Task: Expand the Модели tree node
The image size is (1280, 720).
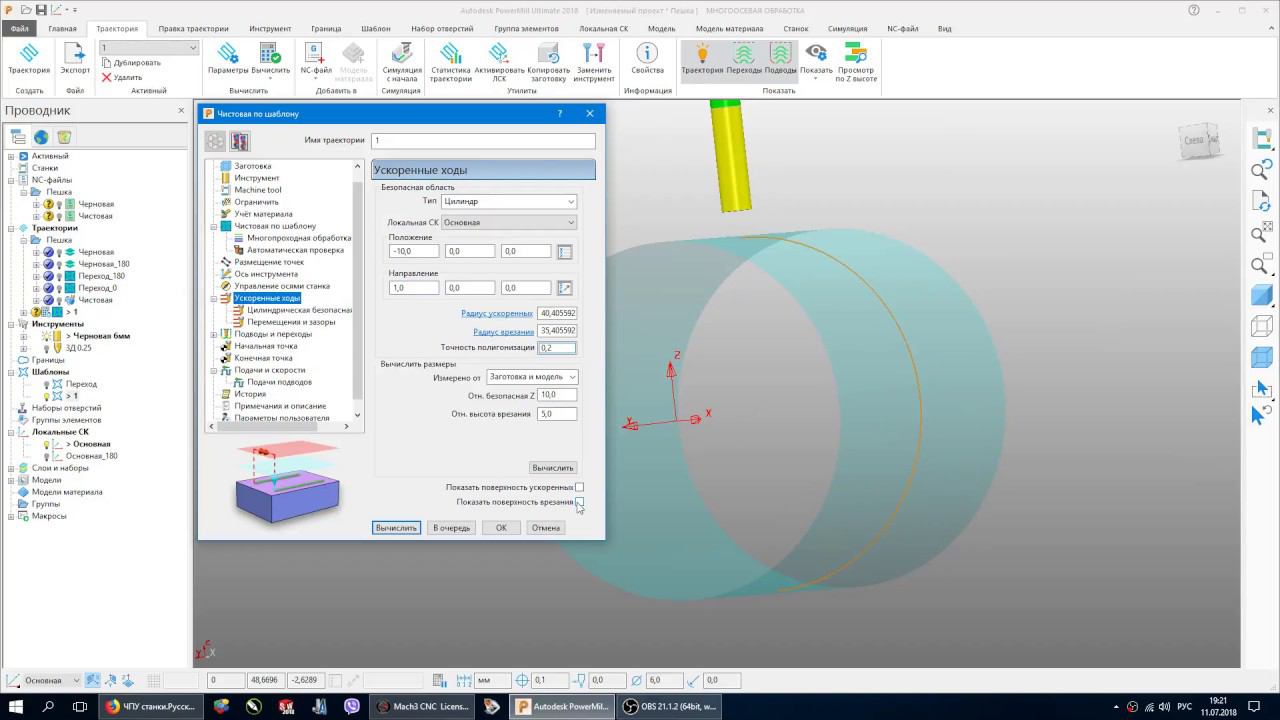Action: click(11, 480)
